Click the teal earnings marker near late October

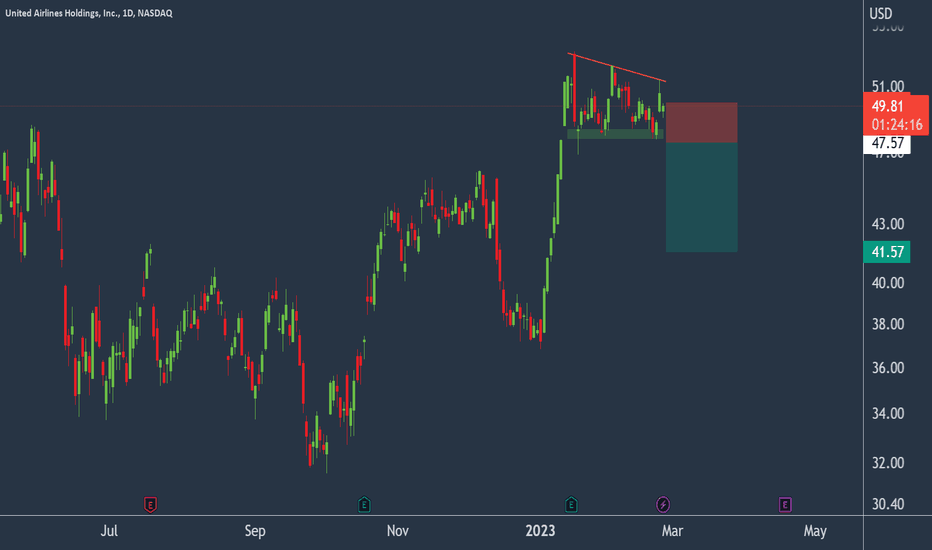point(364,505)
